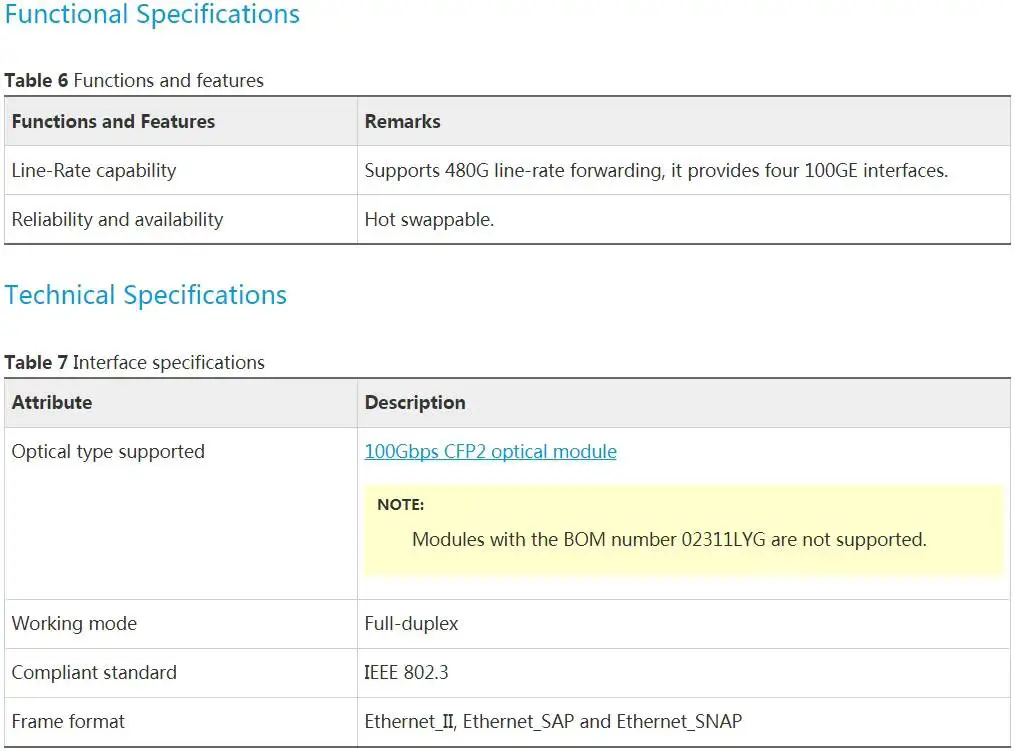
Task: Click the Remarks column header
Action: pyautogui.click(x=402, y=122)
